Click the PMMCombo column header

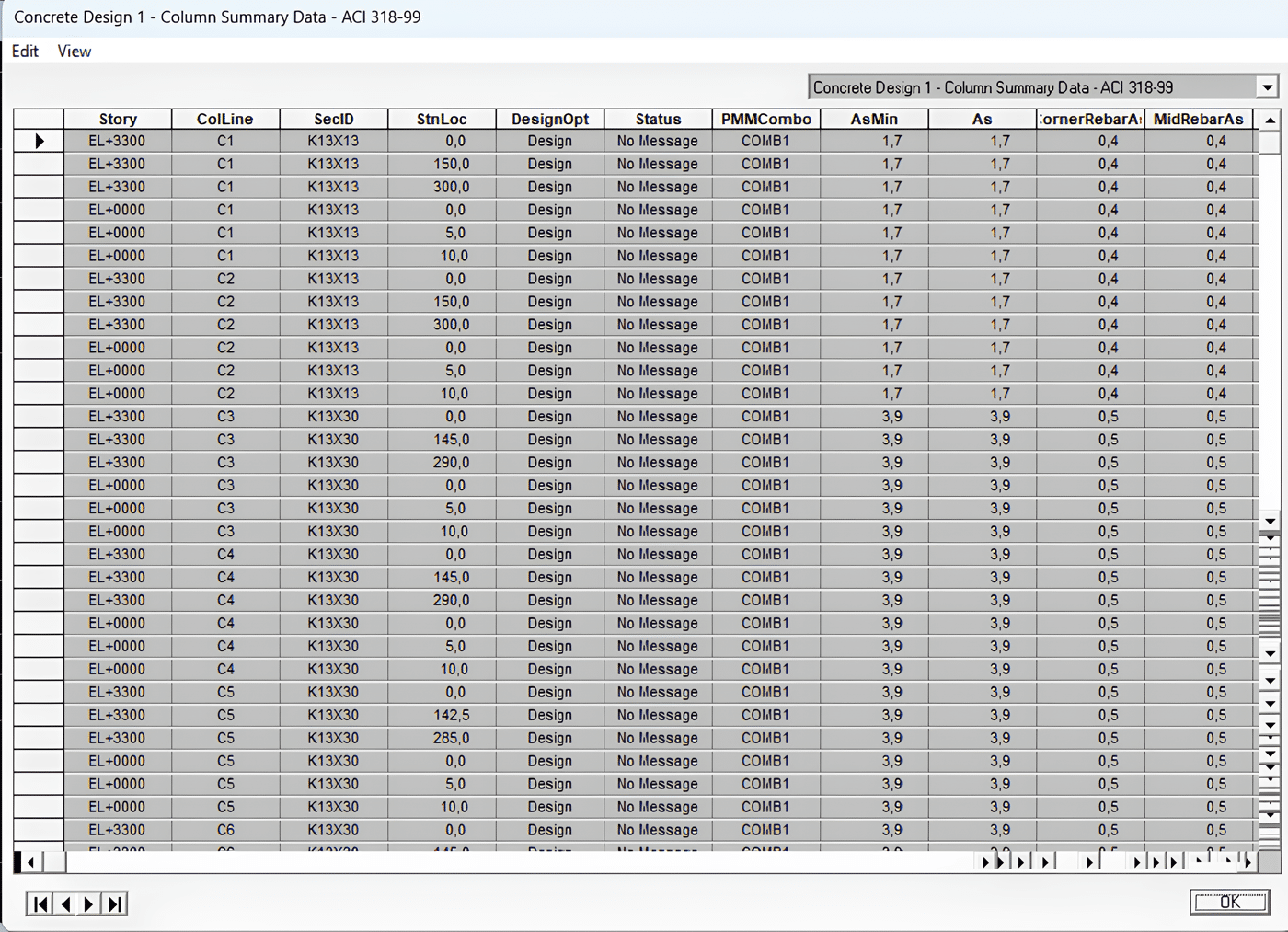[x=765, y=119]
